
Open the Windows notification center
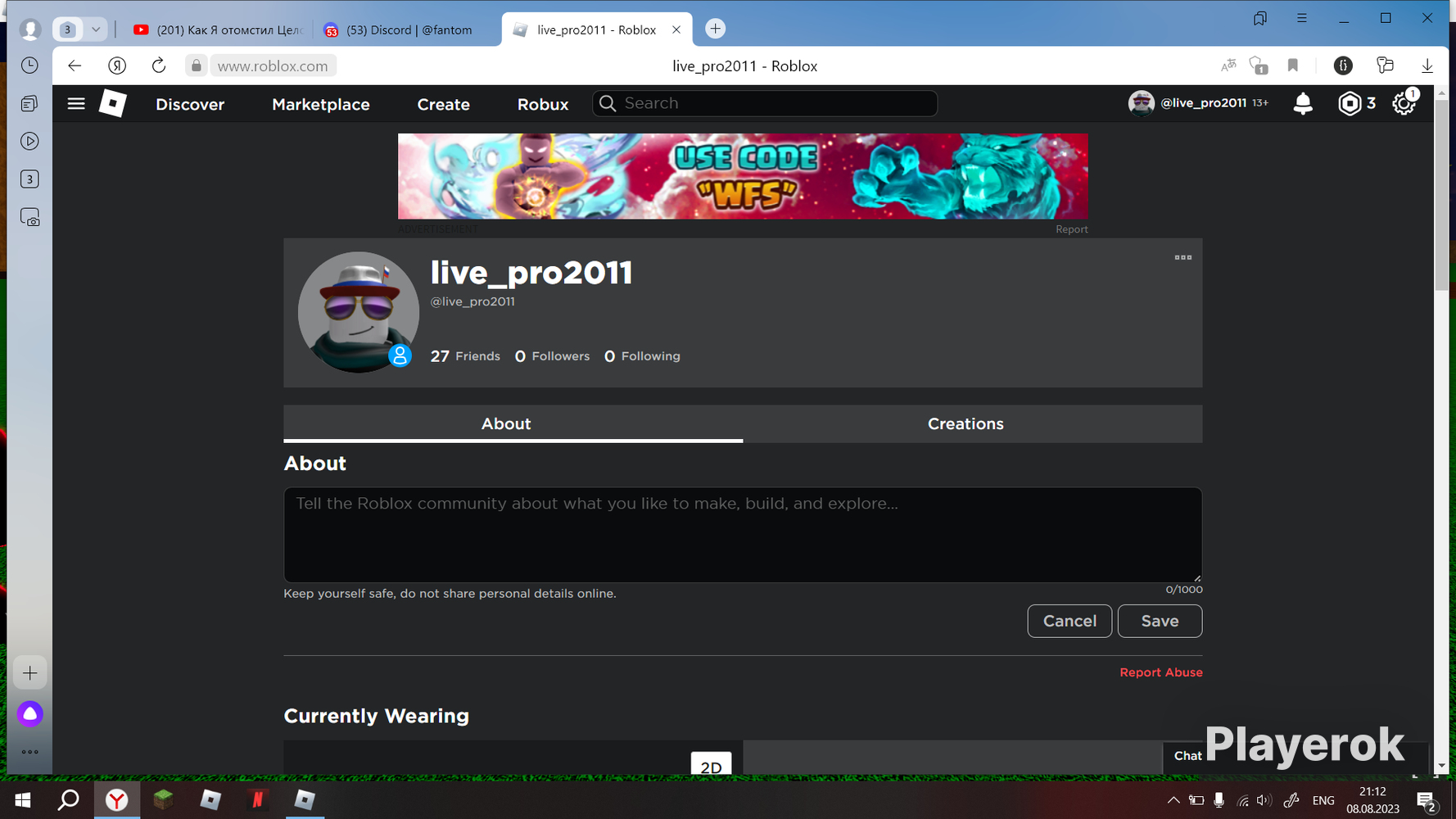(x=1427, y=801)
